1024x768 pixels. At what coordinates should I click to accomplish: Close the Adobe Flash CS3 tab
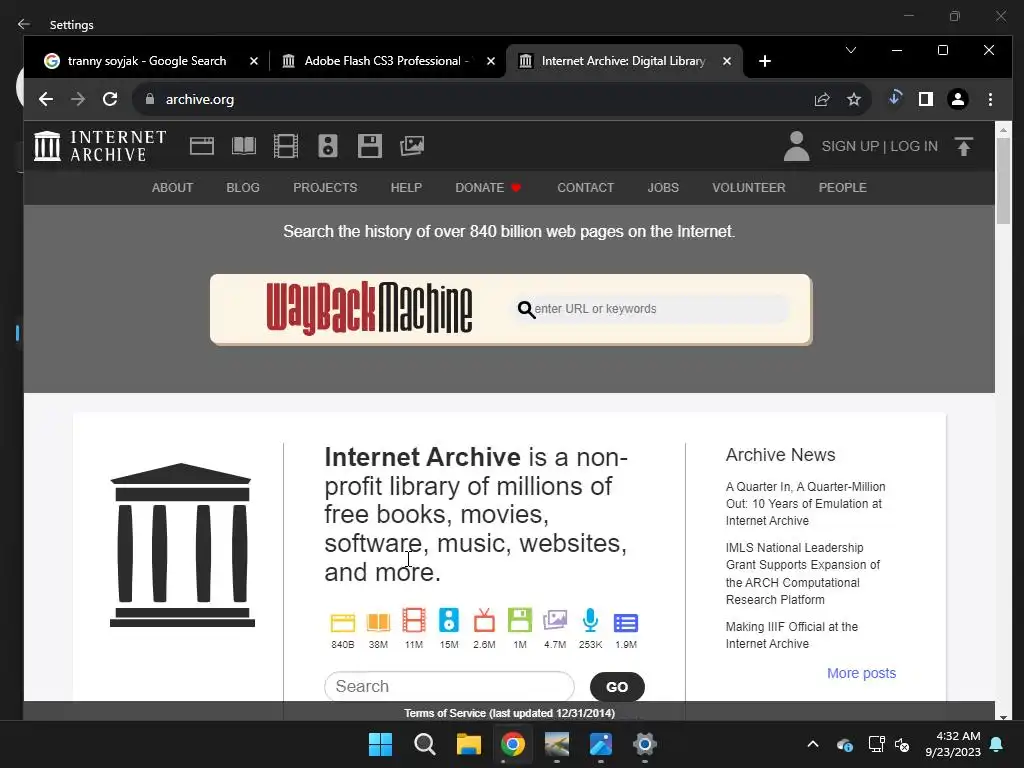pos(490,61)
